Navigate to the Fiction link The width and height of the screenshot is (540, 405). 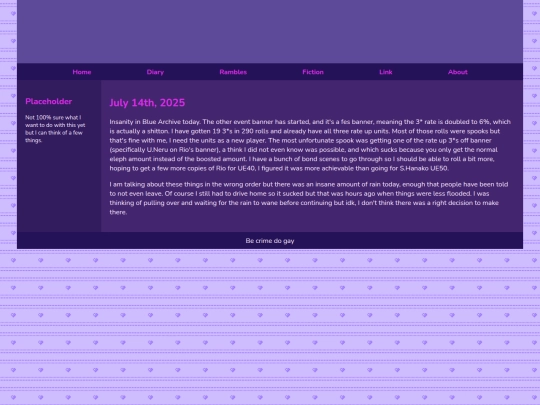(313, 72)
